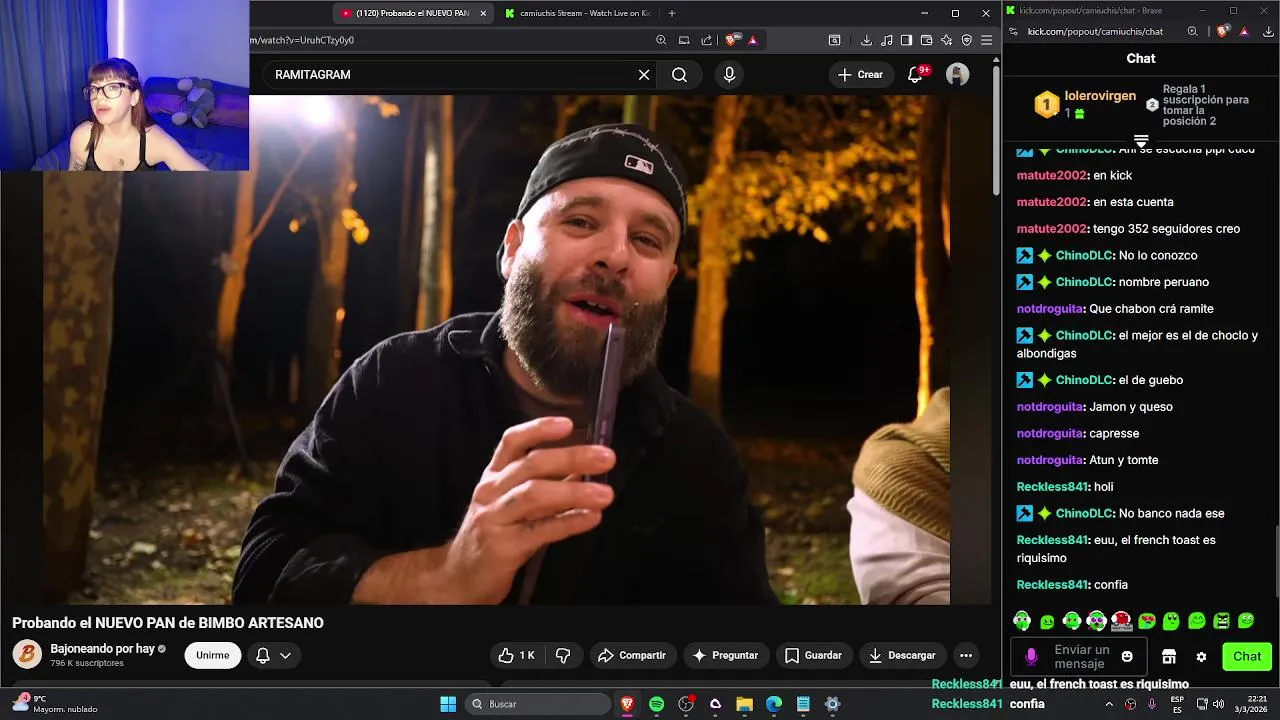Open the Brave VPN shield icon
Screen dimensions: 1280x720
coord(966,40)
